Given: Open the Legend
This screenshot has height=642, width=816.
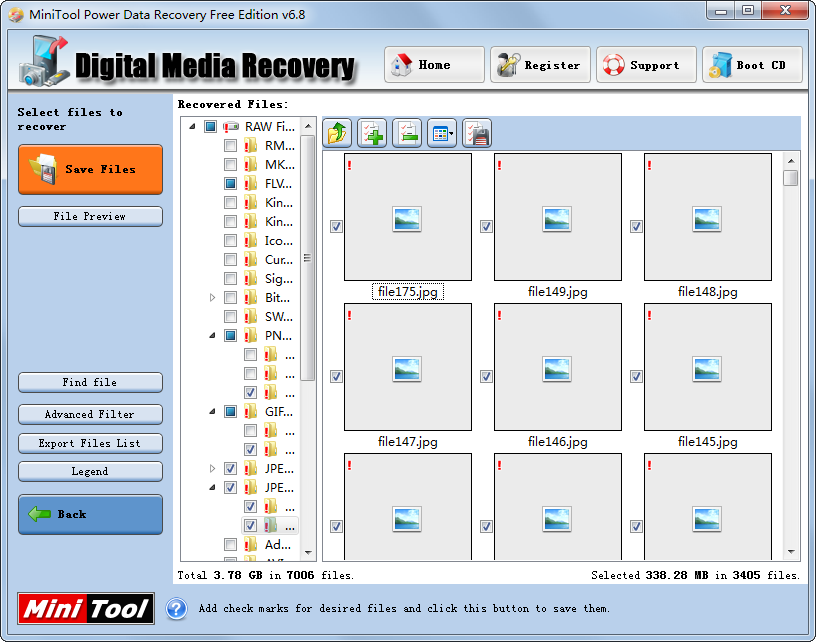Looking at the screenshot, I should [x=91, y=471].
